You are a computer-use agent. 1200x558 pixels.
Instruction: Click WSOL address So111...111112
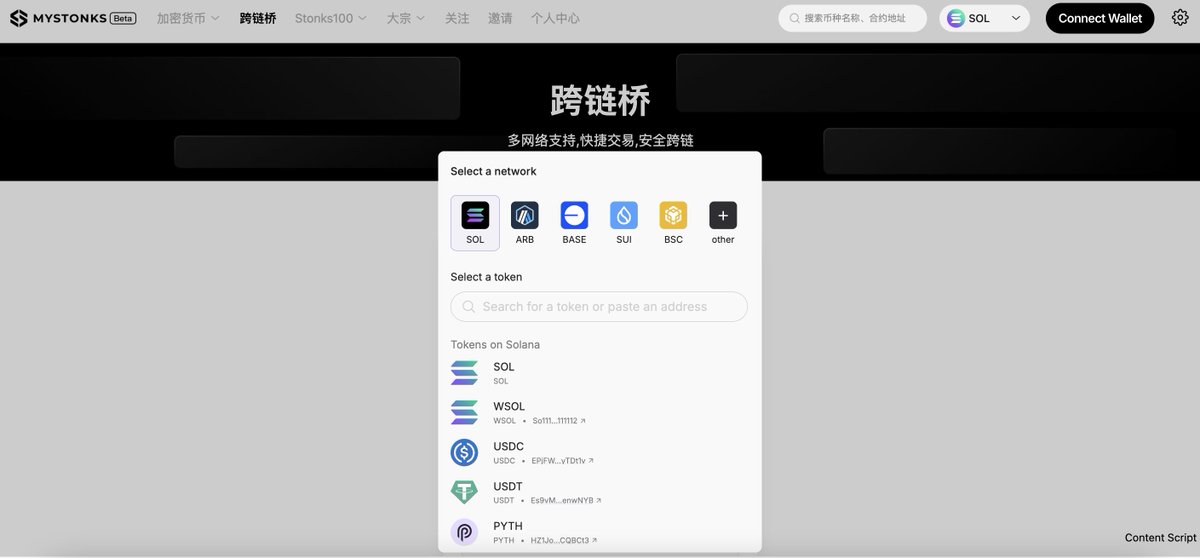click(x=555, y=421)
